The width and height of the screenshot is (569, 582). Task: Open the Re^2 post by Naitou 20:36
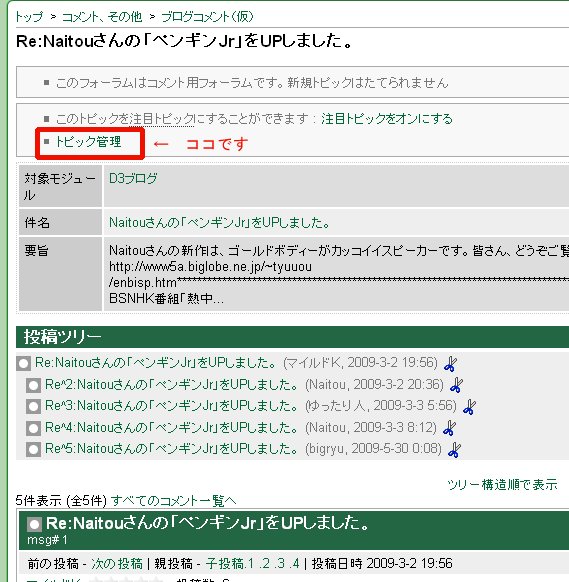pos(171,384)
